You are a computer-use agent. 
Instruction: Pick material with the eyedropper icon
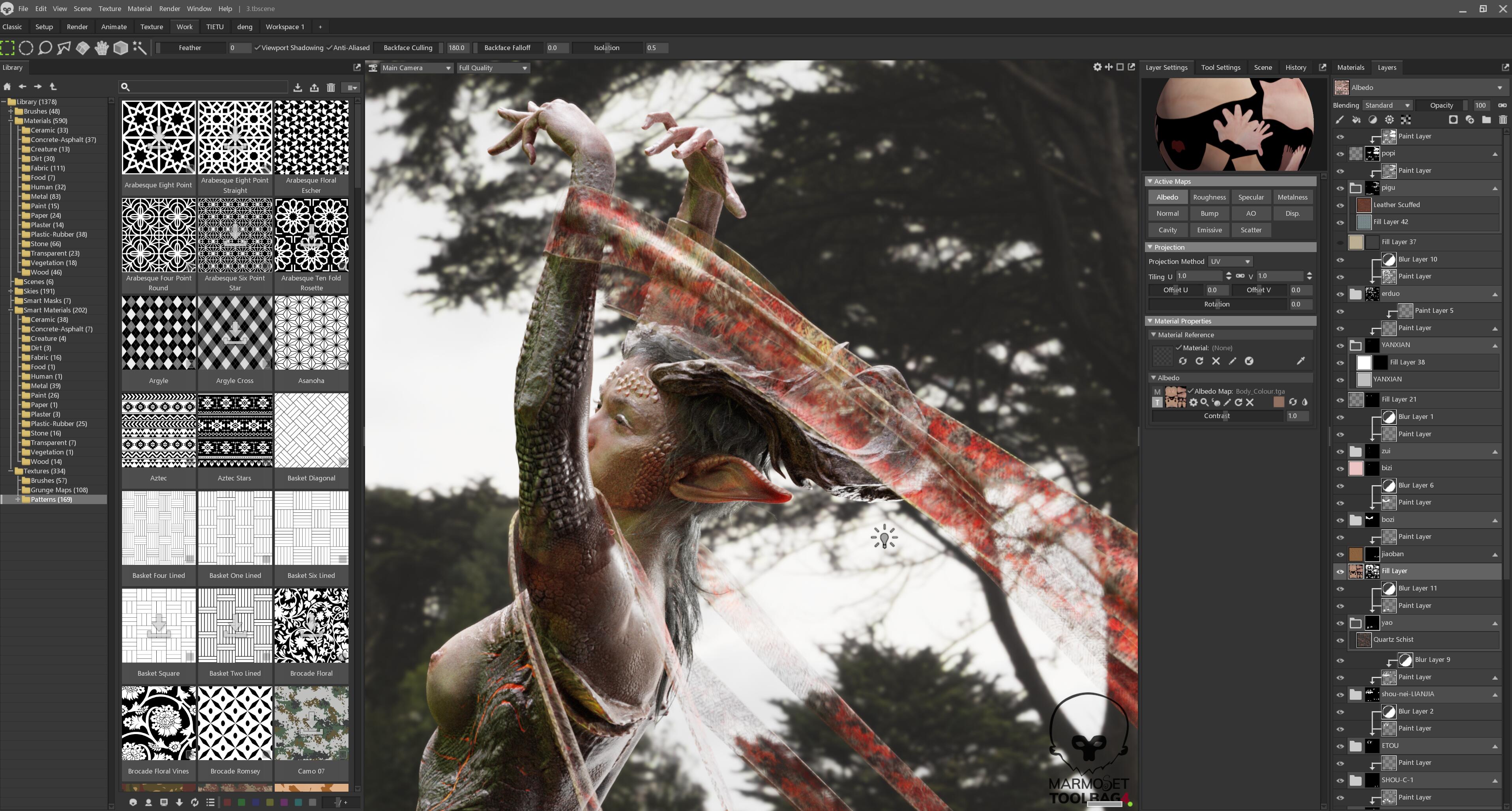1301,361
